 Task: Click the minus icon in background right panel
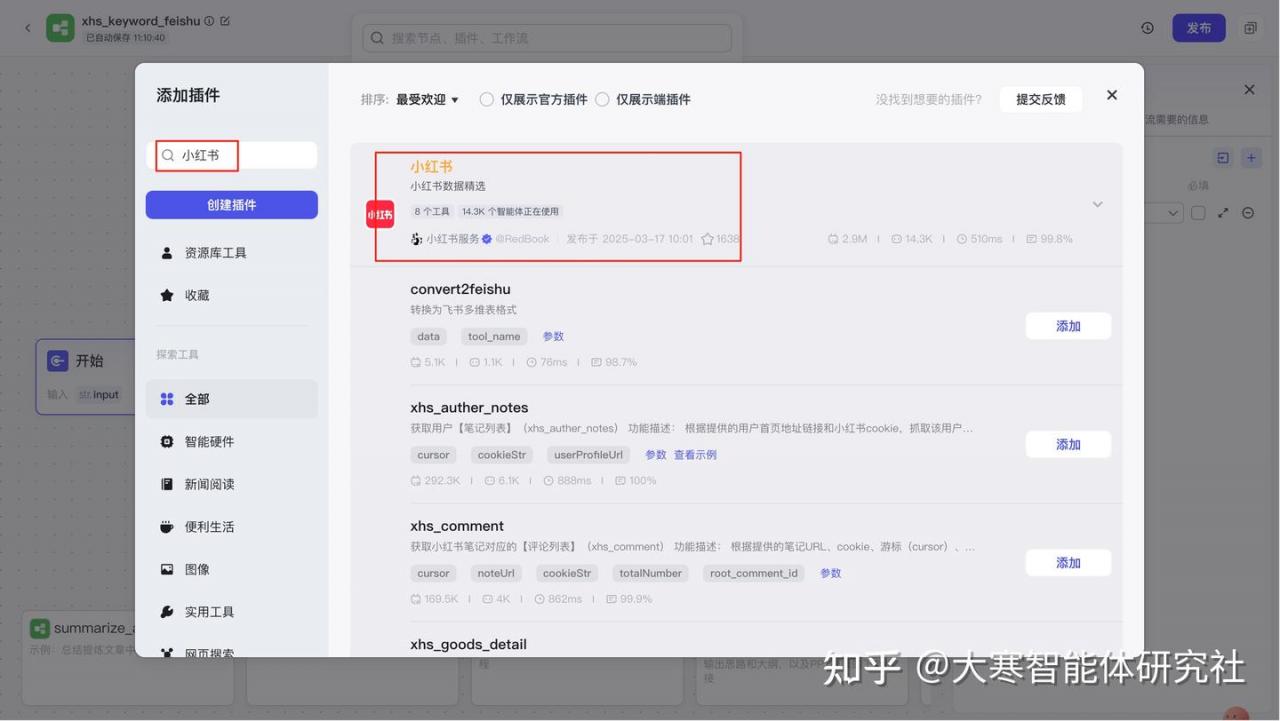pyautogui.click(x=1248, y=213)
